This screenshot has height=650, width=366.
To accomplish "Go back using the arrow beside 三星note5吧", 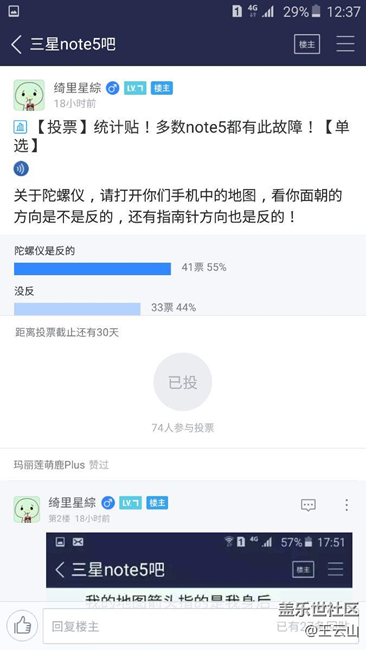I will click(x=17, y=44).
